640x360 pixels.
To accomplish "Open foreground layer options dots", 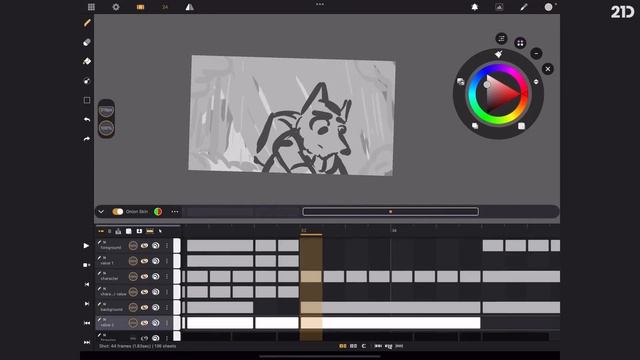I will 167,245.
